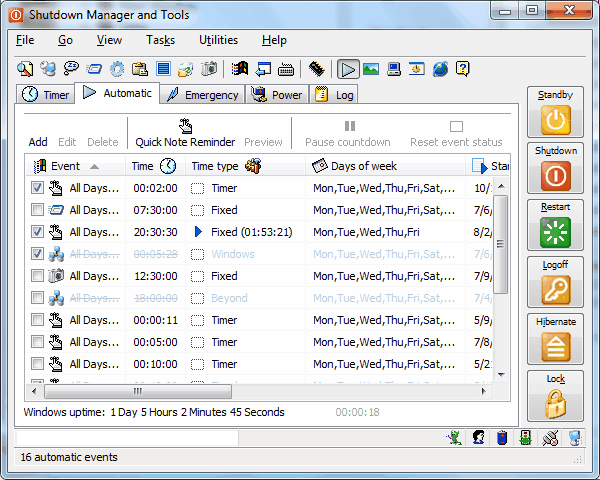The height and width of the screenshot is (480, 600).
Task: Click the unplugged cable status bar icon
Action: pos(551,438)
